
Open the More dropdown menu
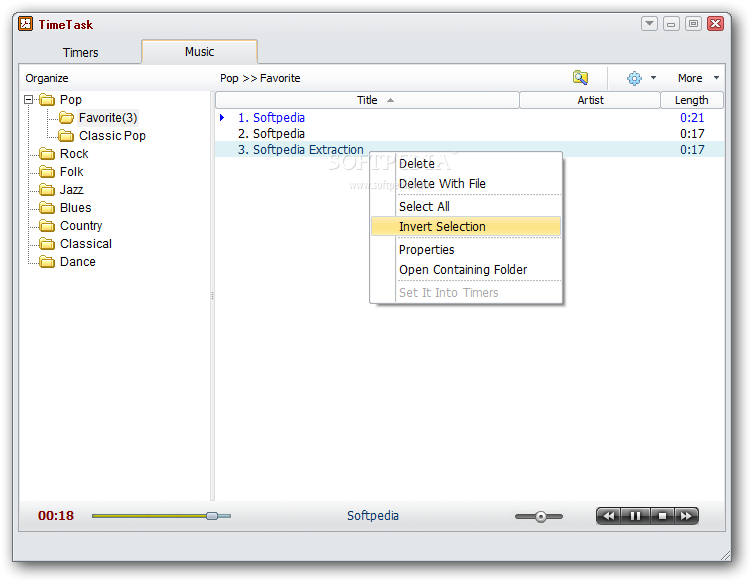pos(698,78)
